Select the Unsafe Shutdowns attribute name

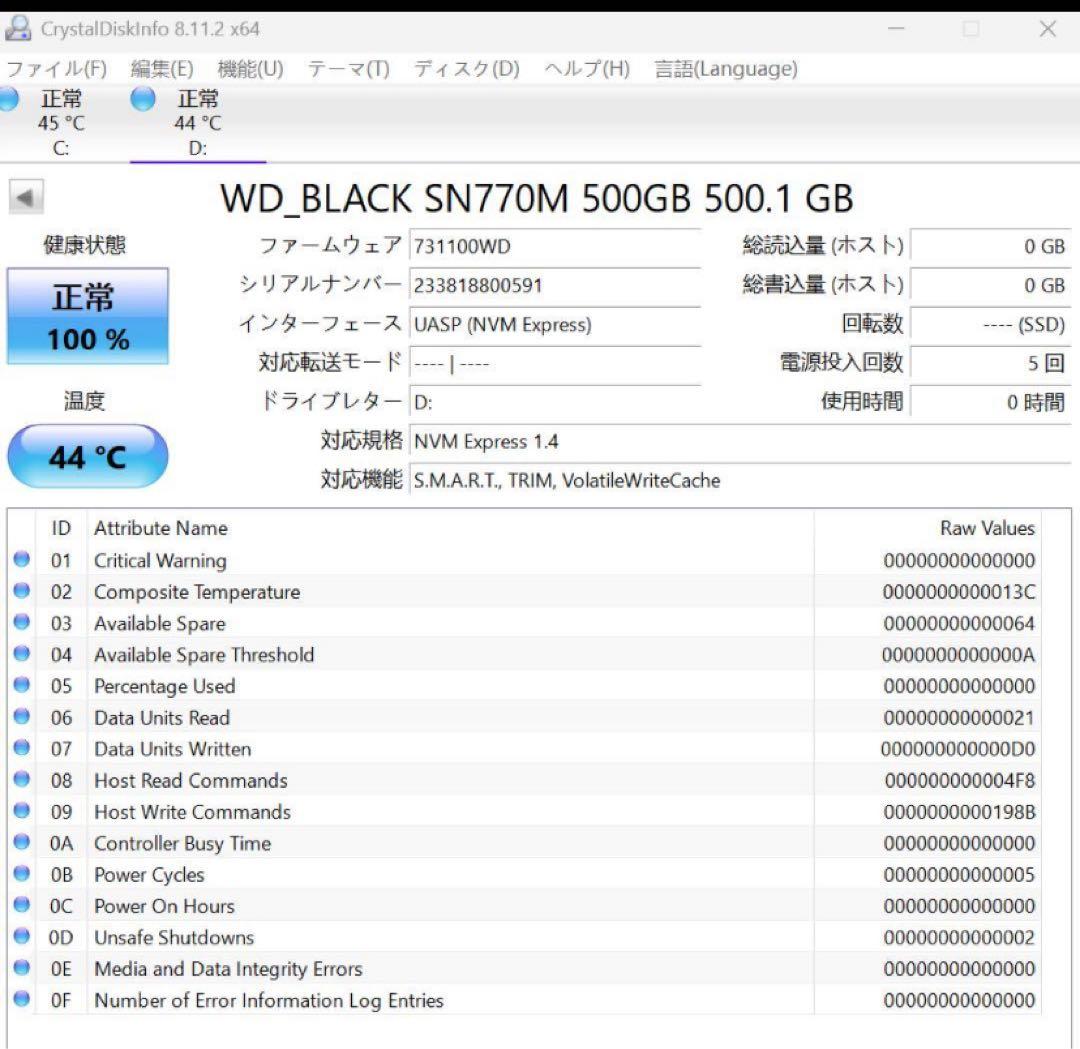point(174,937)
